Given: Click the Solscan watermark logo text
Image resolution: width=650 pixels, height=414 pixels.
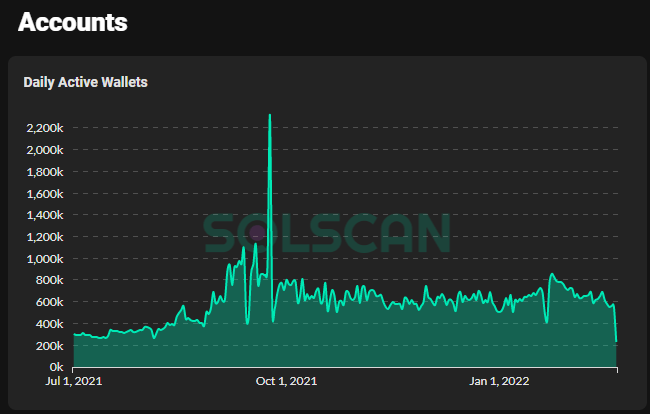Looking at the screenshot, I should [x=327, y=232].
